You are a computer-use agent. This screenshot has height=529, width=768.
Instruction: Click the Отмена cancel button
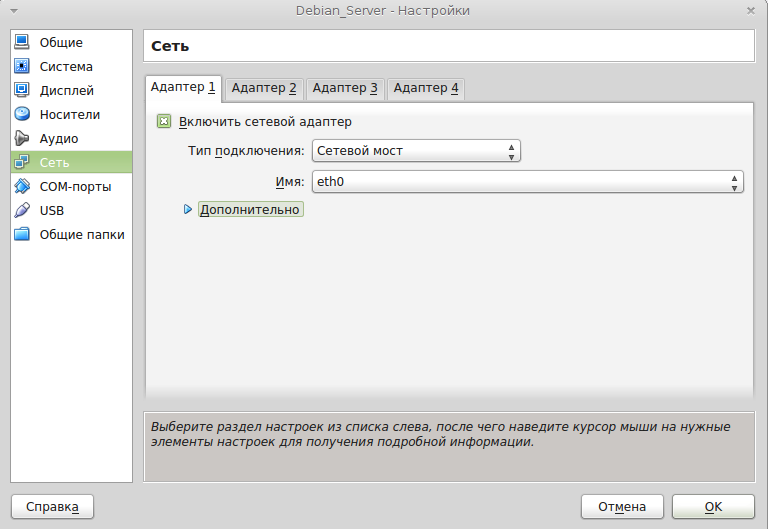622,506
